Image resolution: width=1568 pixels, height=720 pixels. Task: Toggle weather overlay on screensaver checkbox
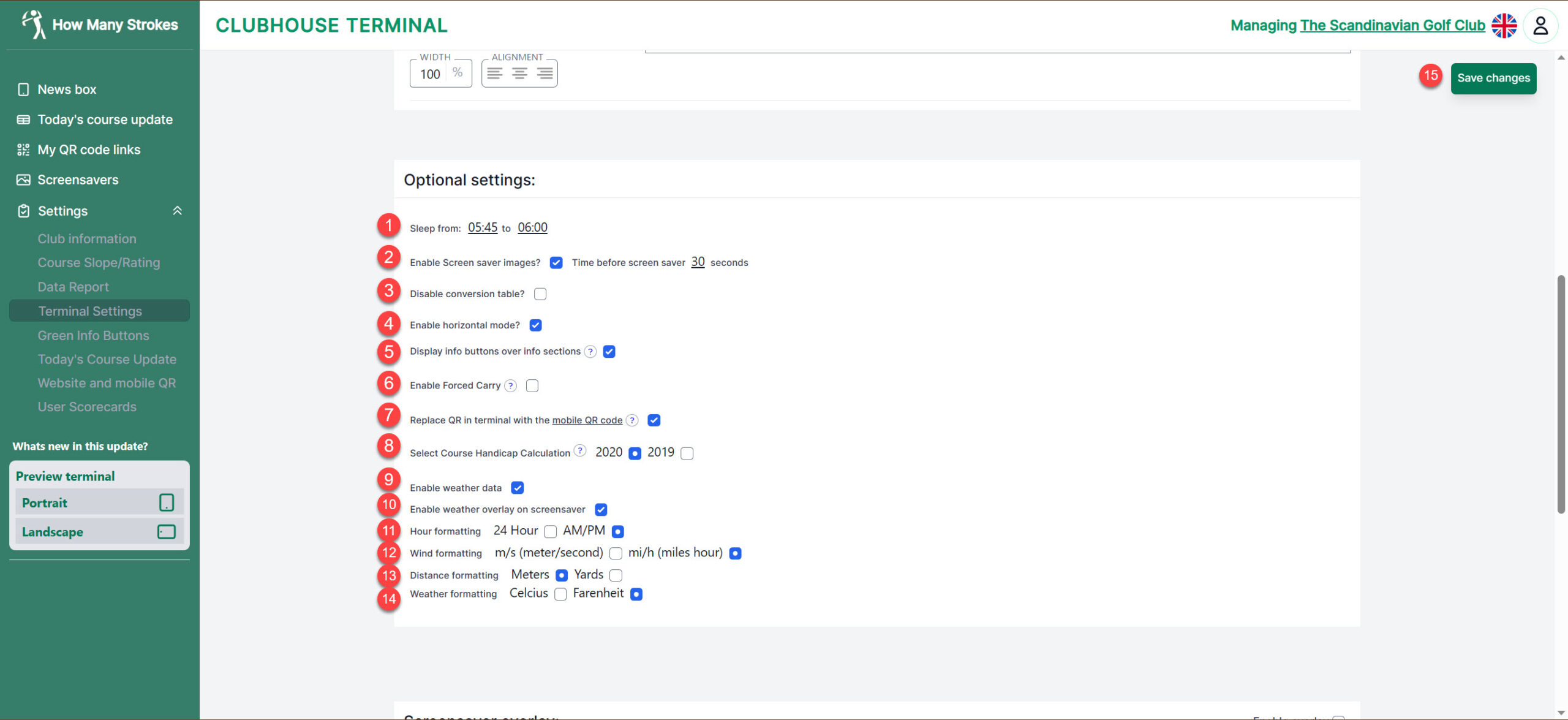[x=601, y=510]
